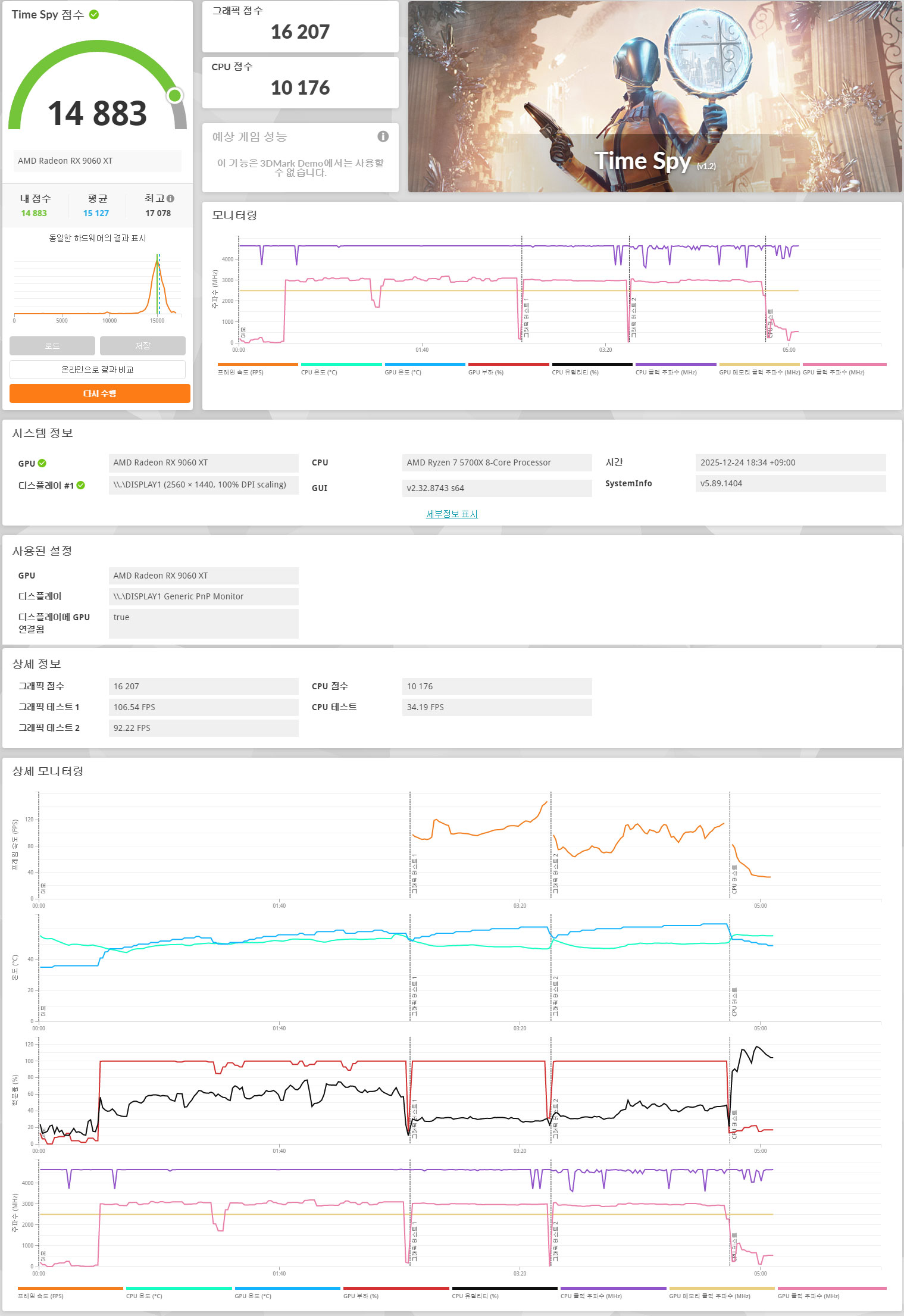Click the green checkmark beside Time Spy 점수
904x1316 pixels.
coord(94,14)
